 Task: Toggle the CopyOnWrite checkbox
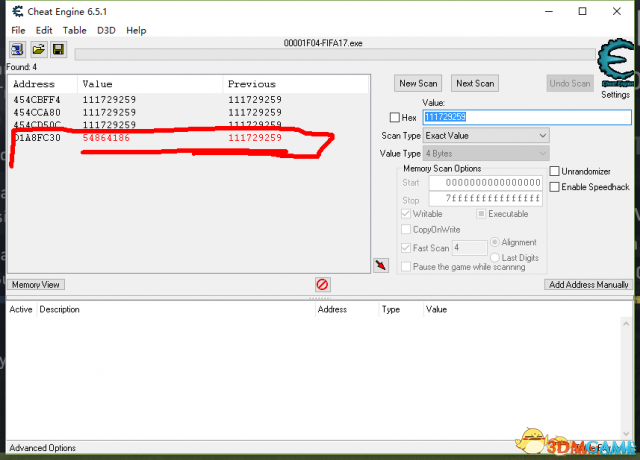tap(406, 229)
